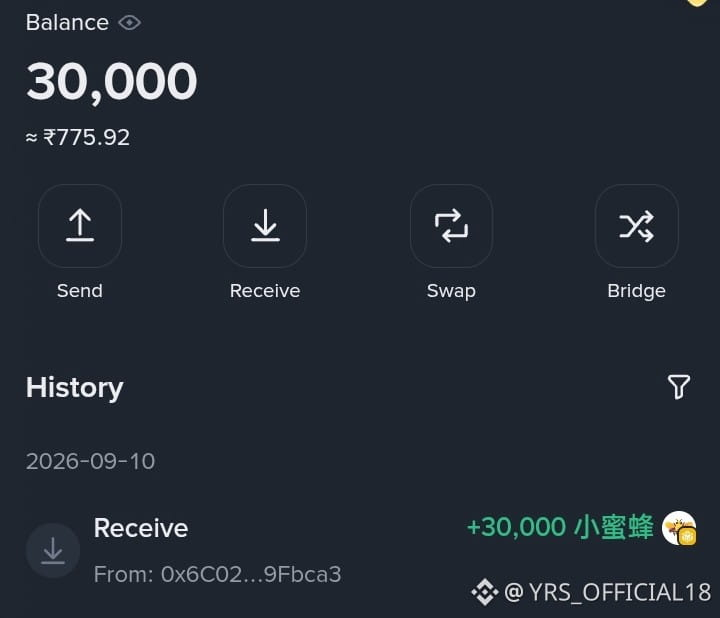
Task: Click the 30,000 balance amount
Action: pos(112,82)
